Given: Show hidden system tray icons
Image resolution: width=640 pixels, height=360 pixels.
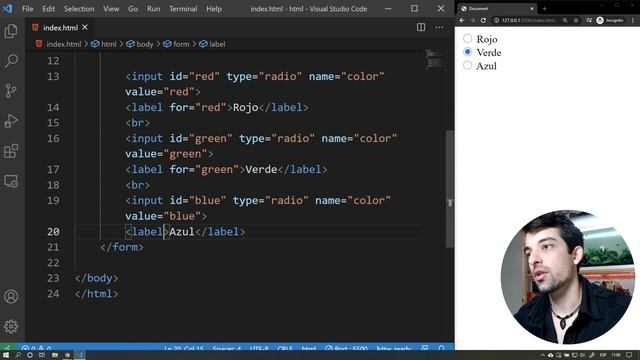Looking at the screenshot, I should click(x=542, y=355).
